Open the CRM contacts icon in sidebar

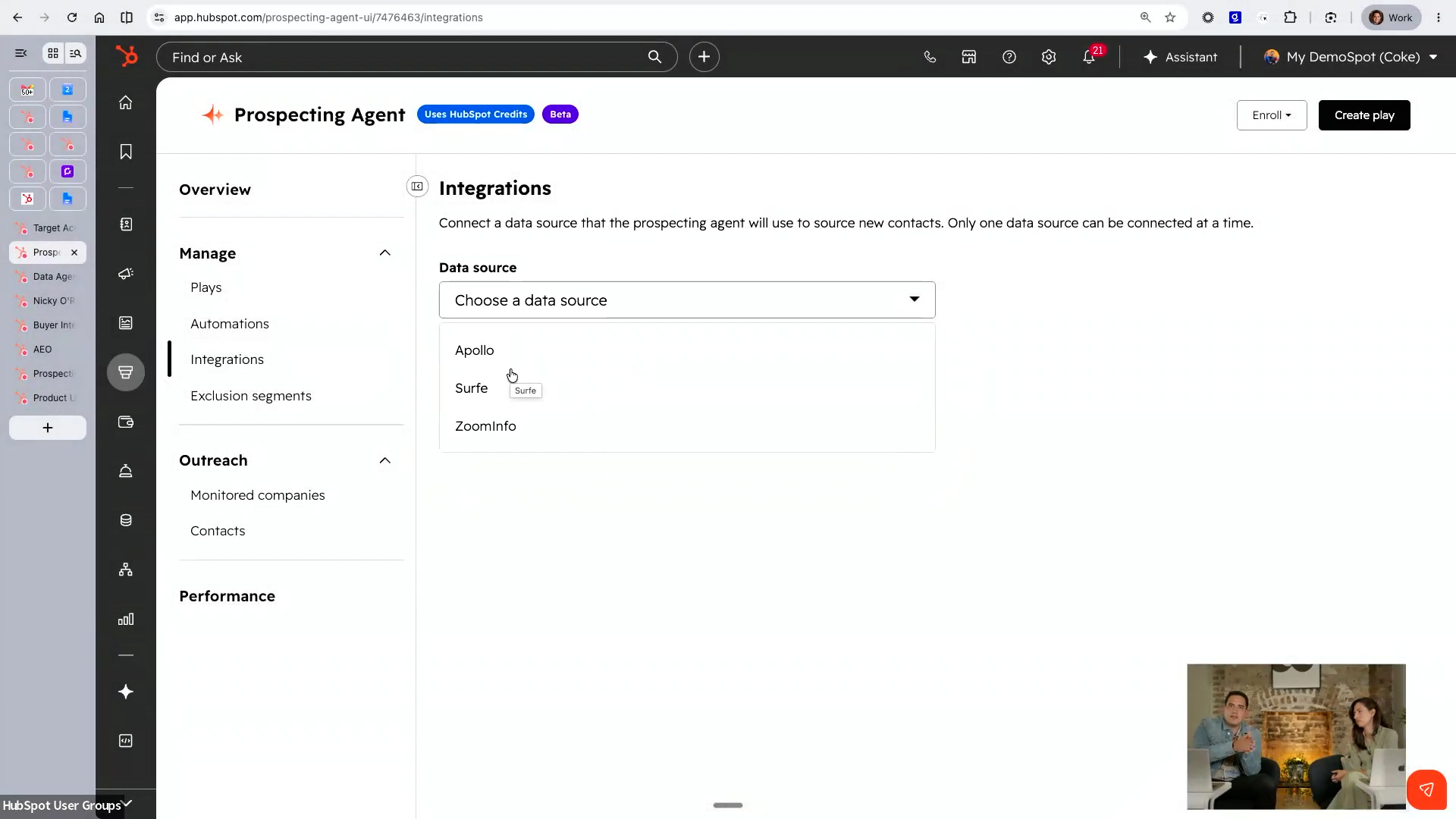click(x=126, y=224)
